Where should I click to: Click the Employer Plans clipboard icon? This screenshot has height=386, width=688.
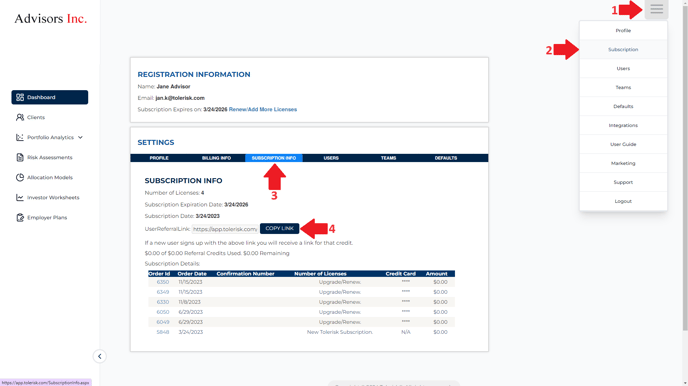tap(20, 218)
